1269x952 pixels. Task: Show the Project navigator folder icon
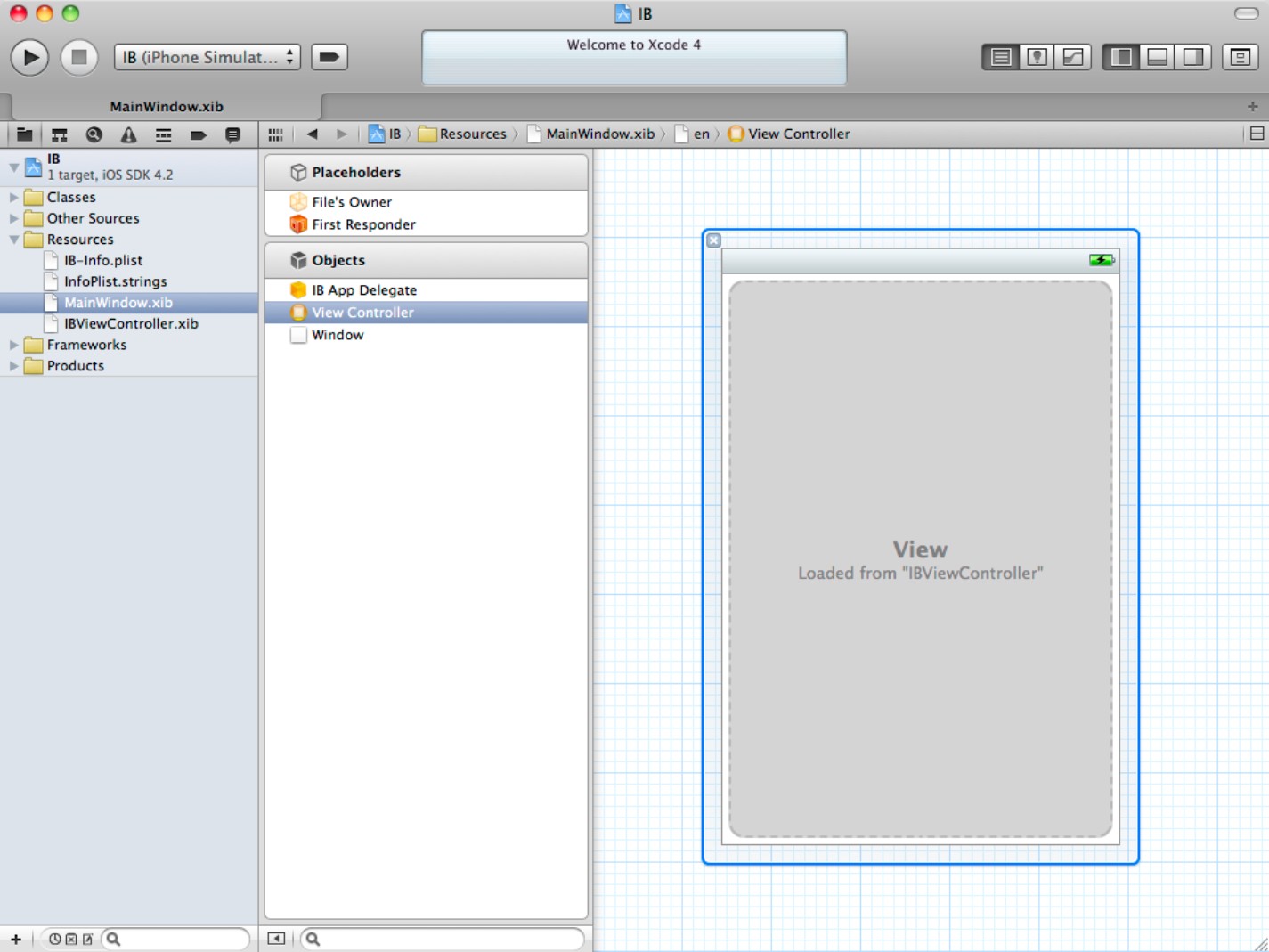pos(25,134)
